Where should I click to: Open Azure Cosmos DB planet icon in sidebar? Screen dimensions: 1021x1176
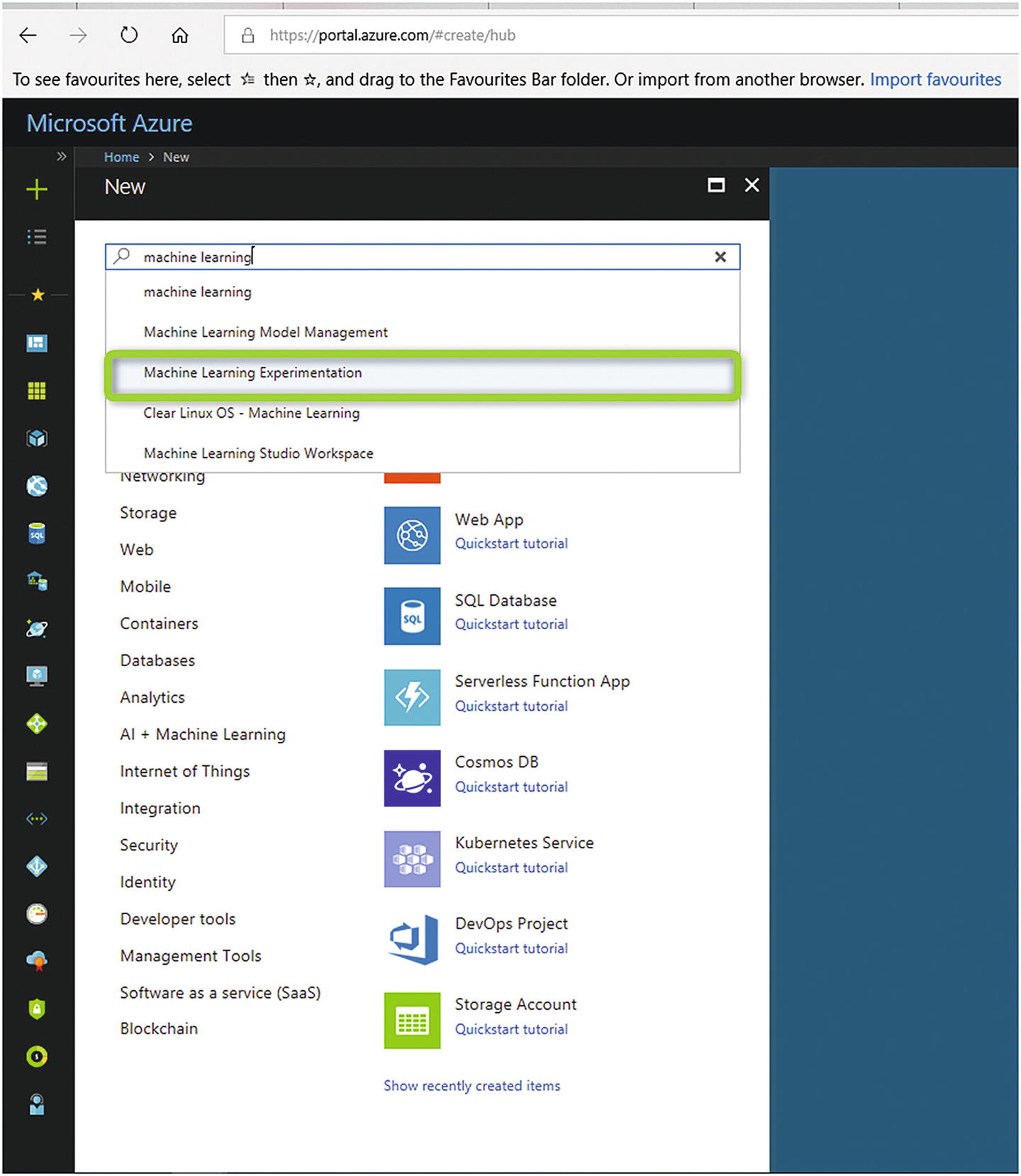coord(37,628)
